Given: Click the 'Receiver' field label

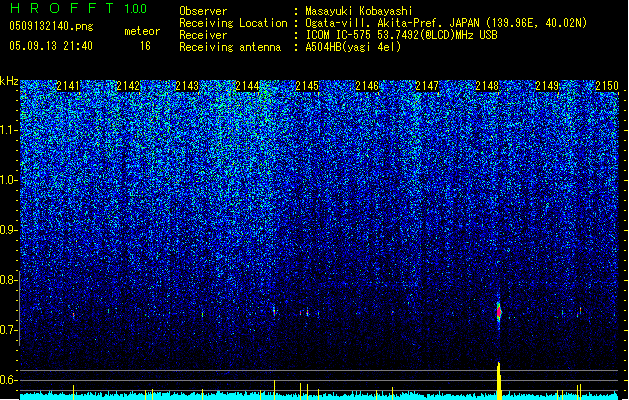Looking at the screenshot, I should click(x=203, y=35).
